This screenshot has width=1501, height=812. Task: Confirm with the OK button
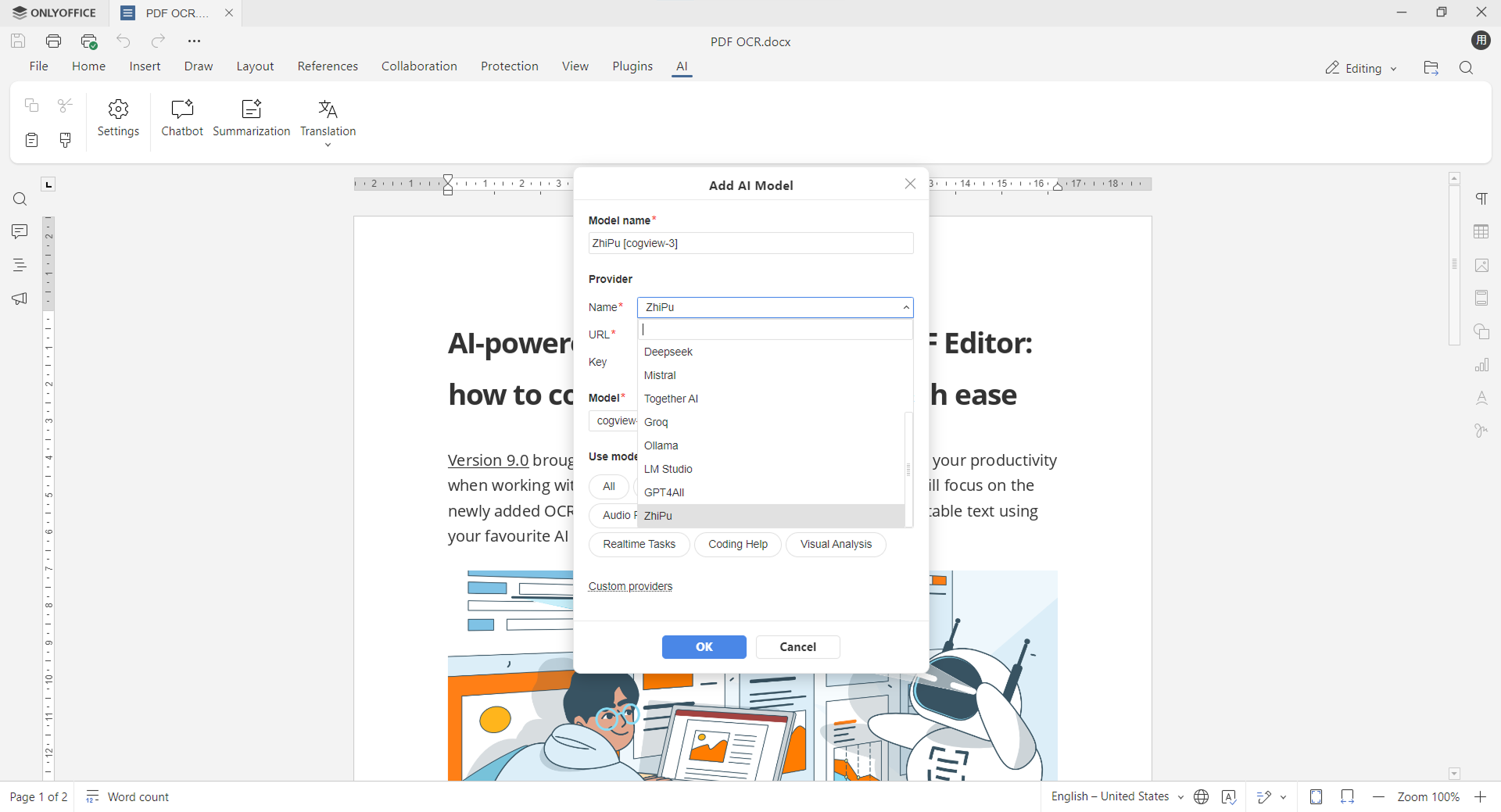(704, 647)
